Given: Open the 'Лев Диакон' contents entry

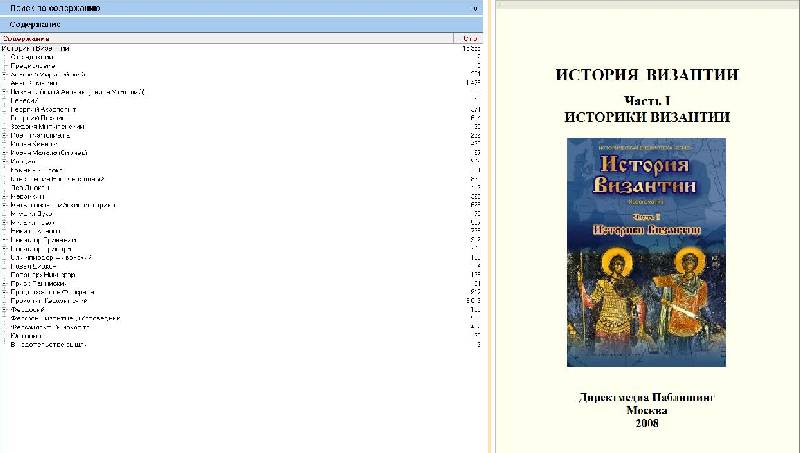Looking at the screenshot, I should click(x=30, y=188).
